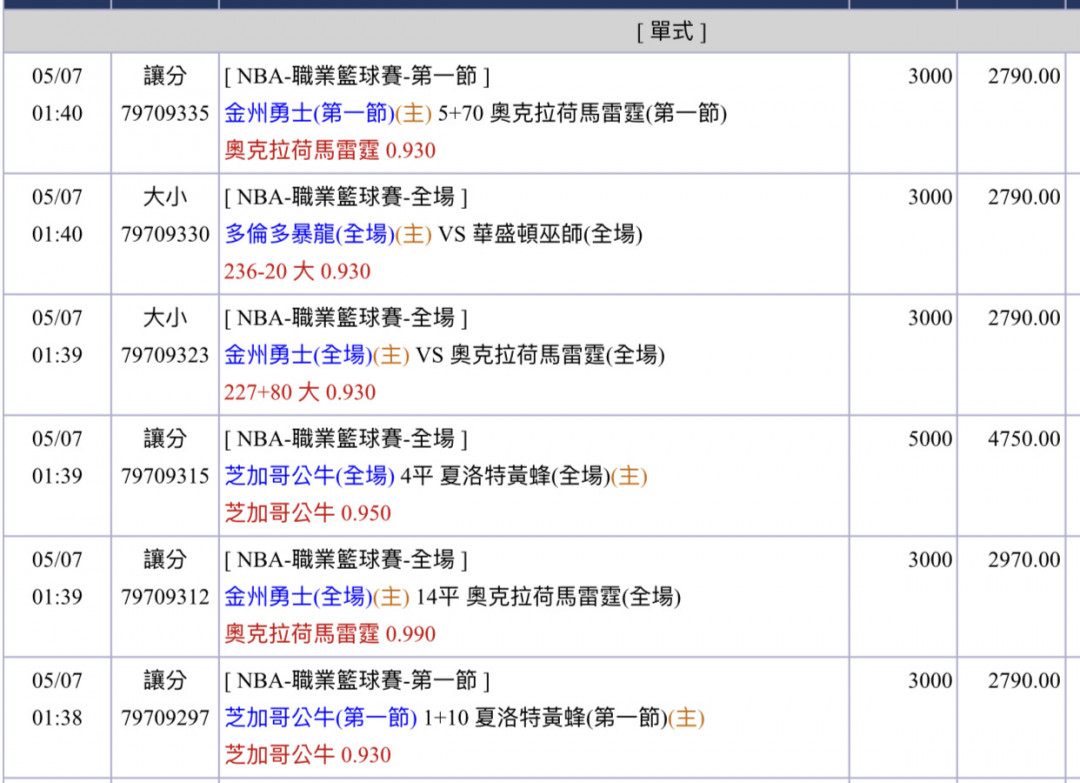1080x783 pixels.
Task: Select bet ID 79709312
Action: click(165, 596)
